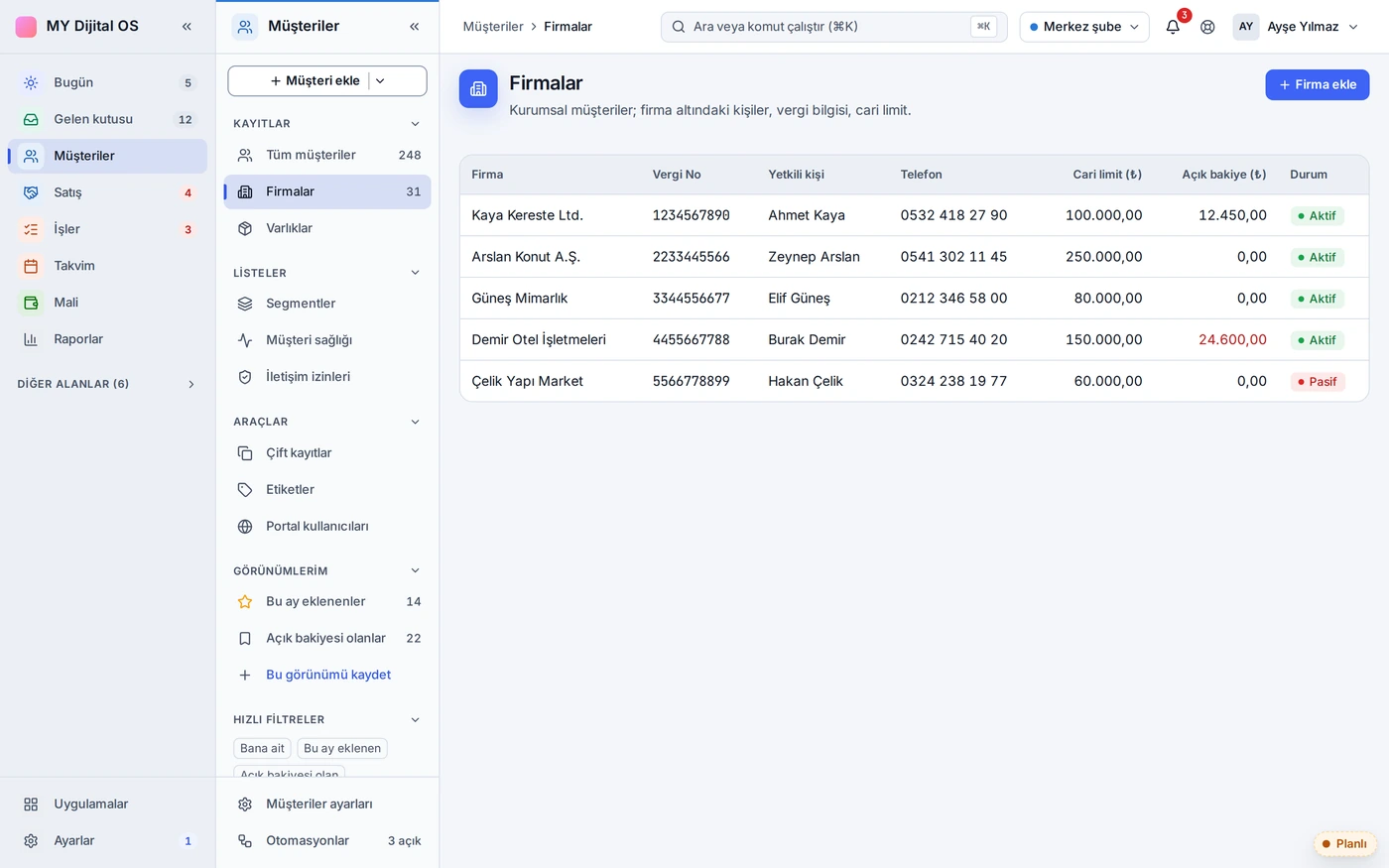Click the Etiketler tag icon
Viewport: 1389px width, 868px height.
point(245,490)
